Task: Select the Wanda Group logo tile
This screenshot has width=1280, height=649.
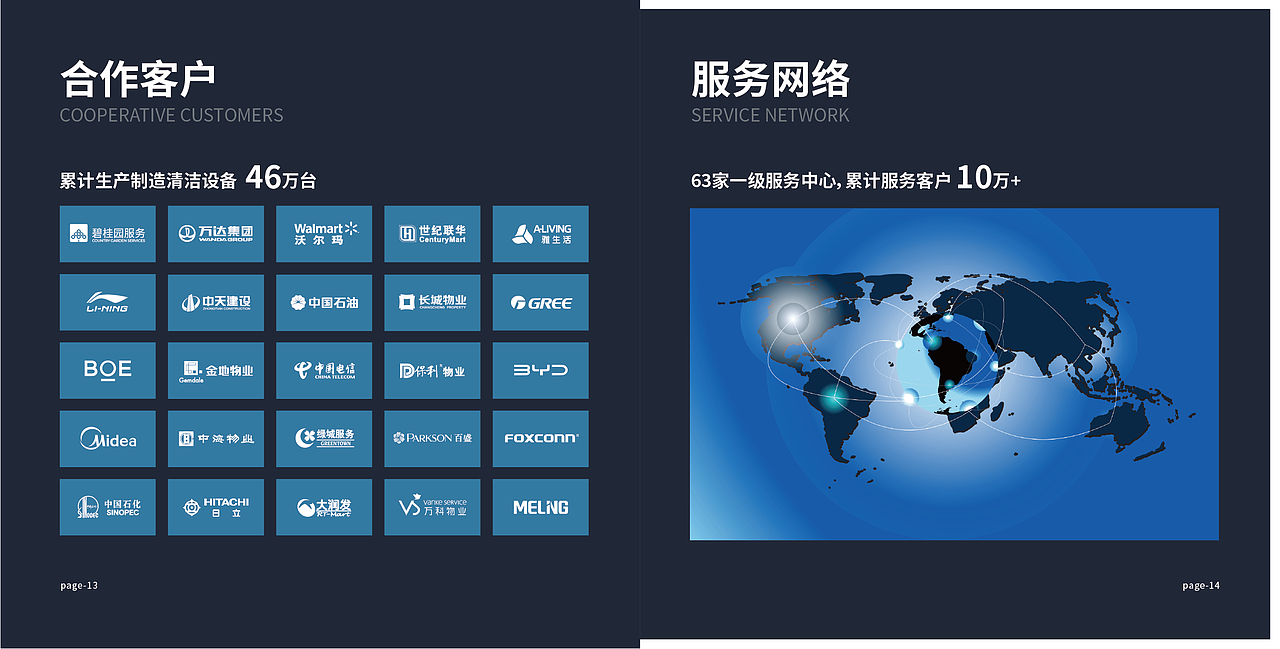Action: pos(216,234)
